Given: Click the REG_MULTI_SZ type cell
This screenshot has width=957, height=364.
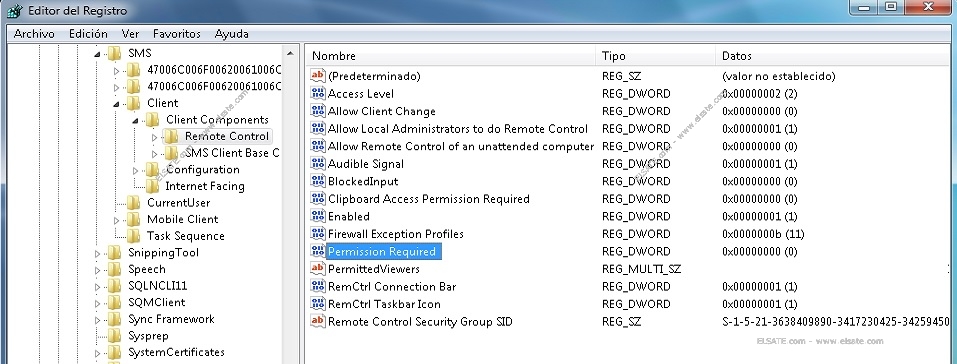Looking at the screenshot, I should (x=641, y=269).
